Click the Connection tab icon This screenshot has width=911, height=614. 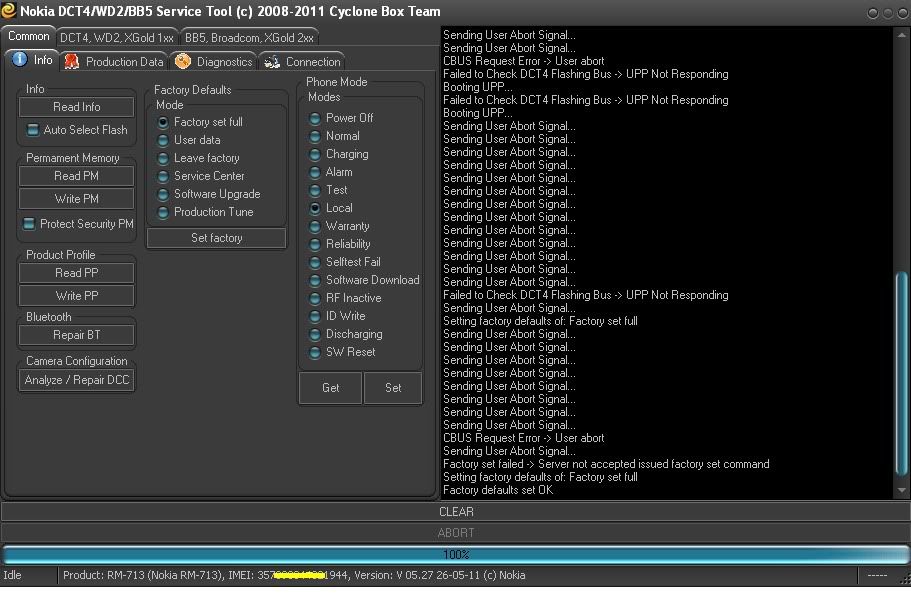(x=271, y=62)
